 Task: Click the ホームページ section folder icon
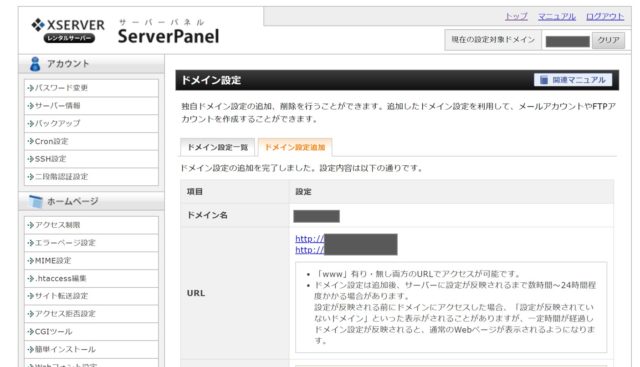36,201
